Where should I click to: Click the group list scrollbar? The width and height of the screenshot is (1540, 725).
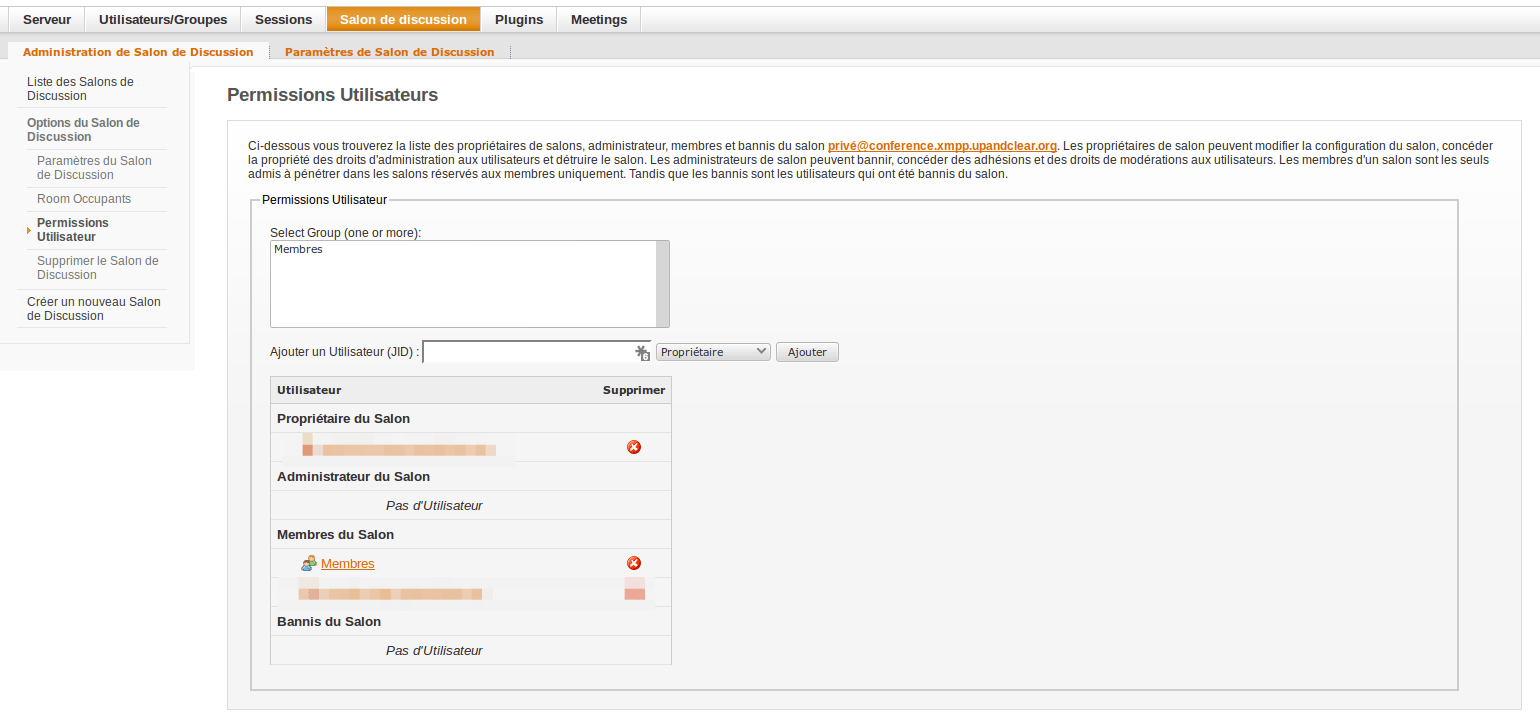pyautogui.click(x=662, y=284)
